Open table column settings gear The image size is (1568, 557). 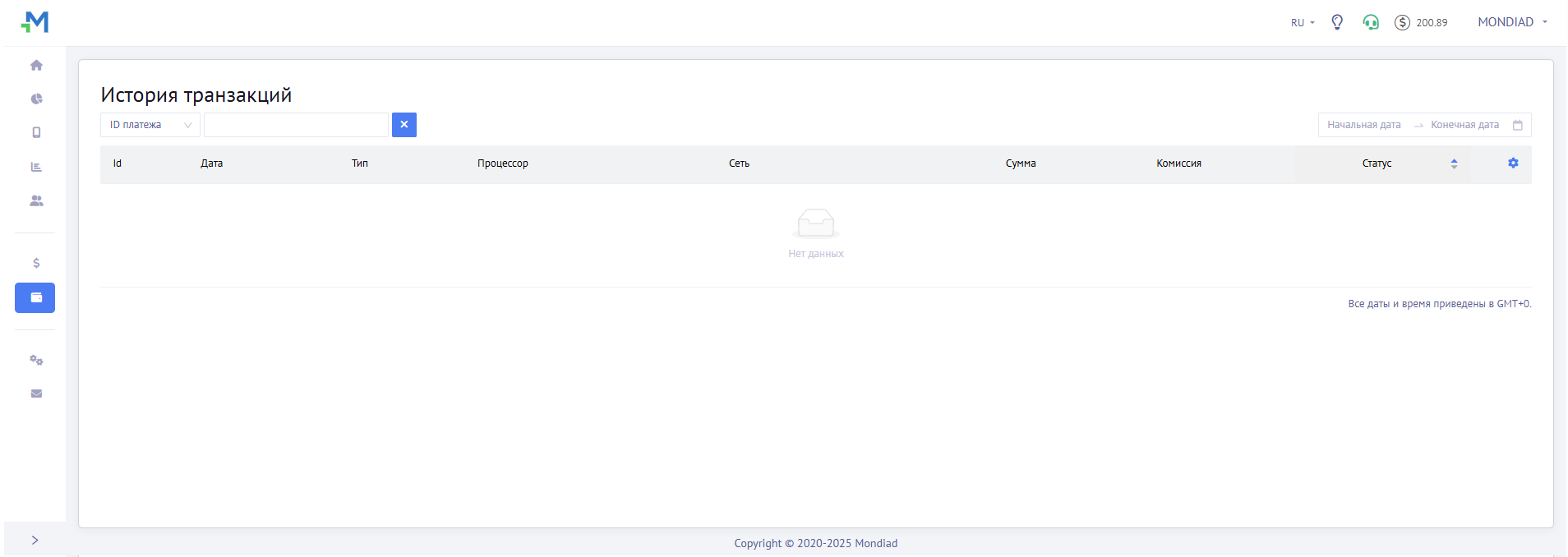tap(1513, 163)
